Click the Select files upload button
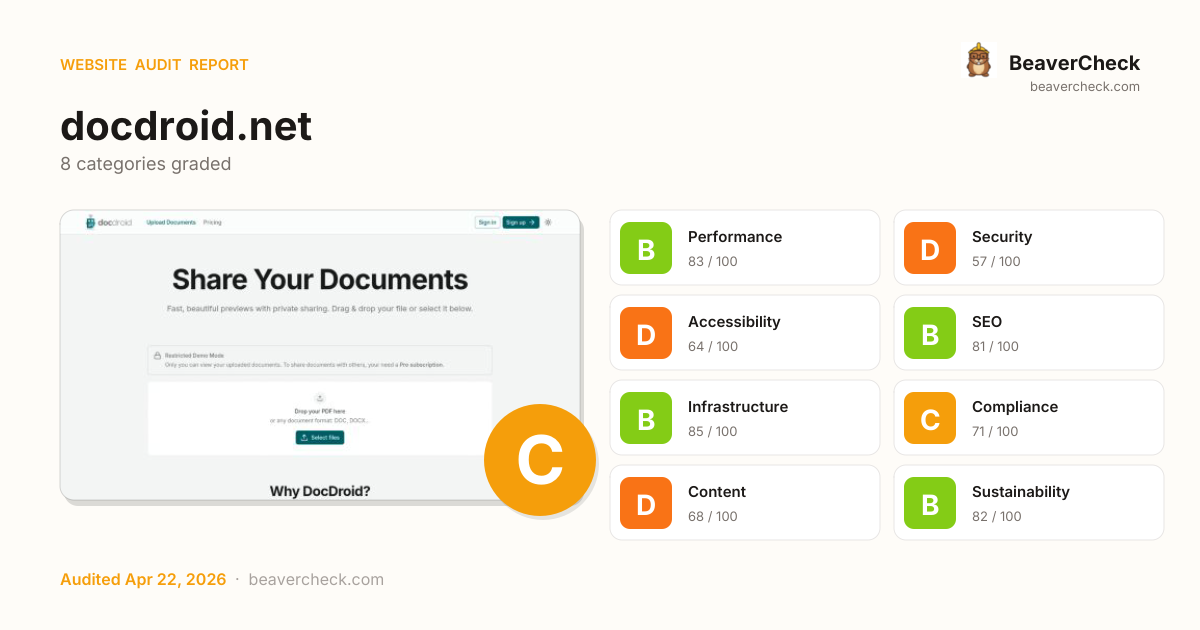Viewport: 1200px width, 630px height. click(320, 438)
